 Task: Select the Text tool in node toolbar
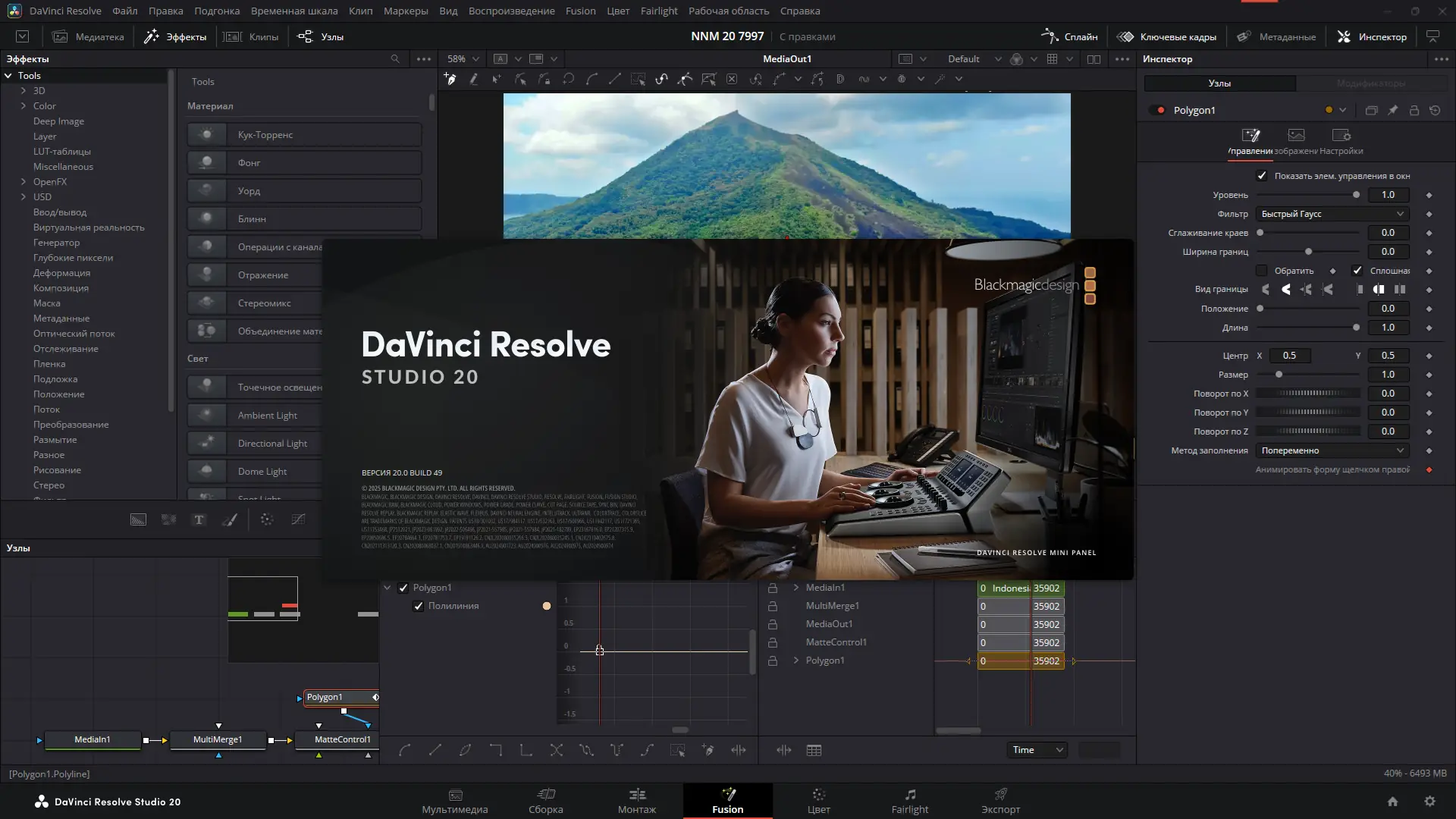point(199,519)
